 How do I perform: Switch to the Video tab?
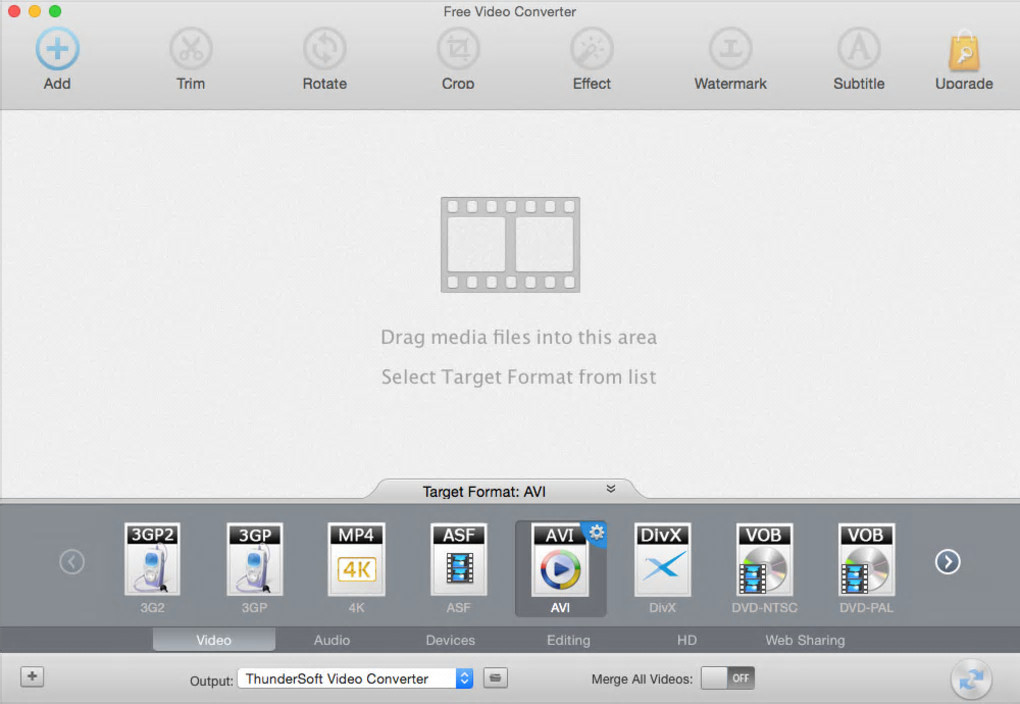pos(214,640)
